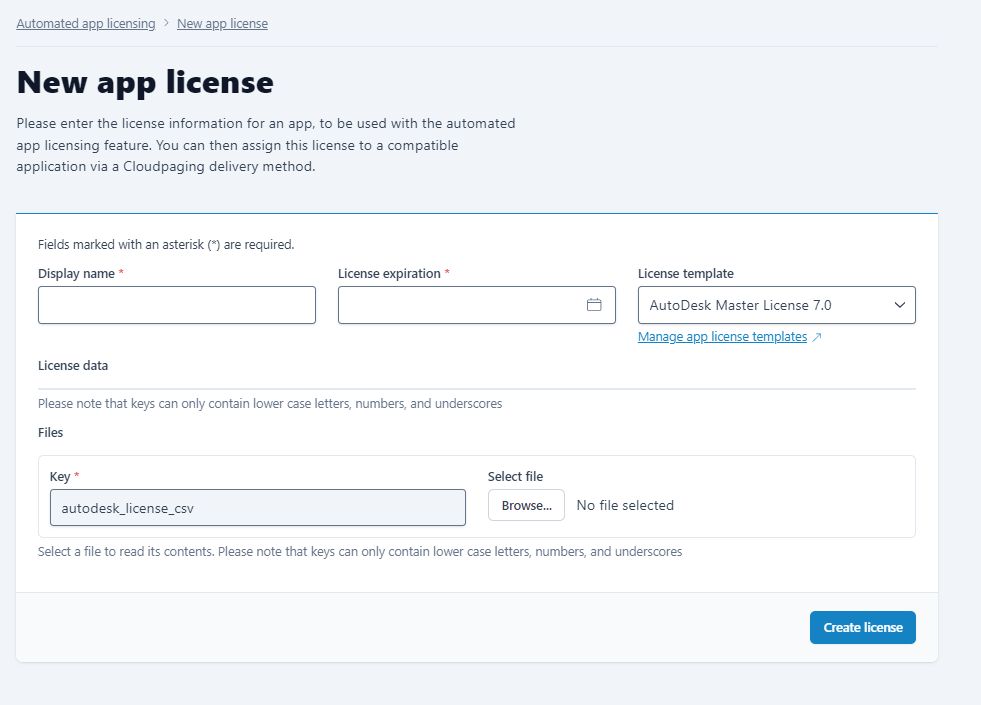Focus the Display name text field
Image resolution: width=981 pixels, height=705 pixels.
point(177,305)
